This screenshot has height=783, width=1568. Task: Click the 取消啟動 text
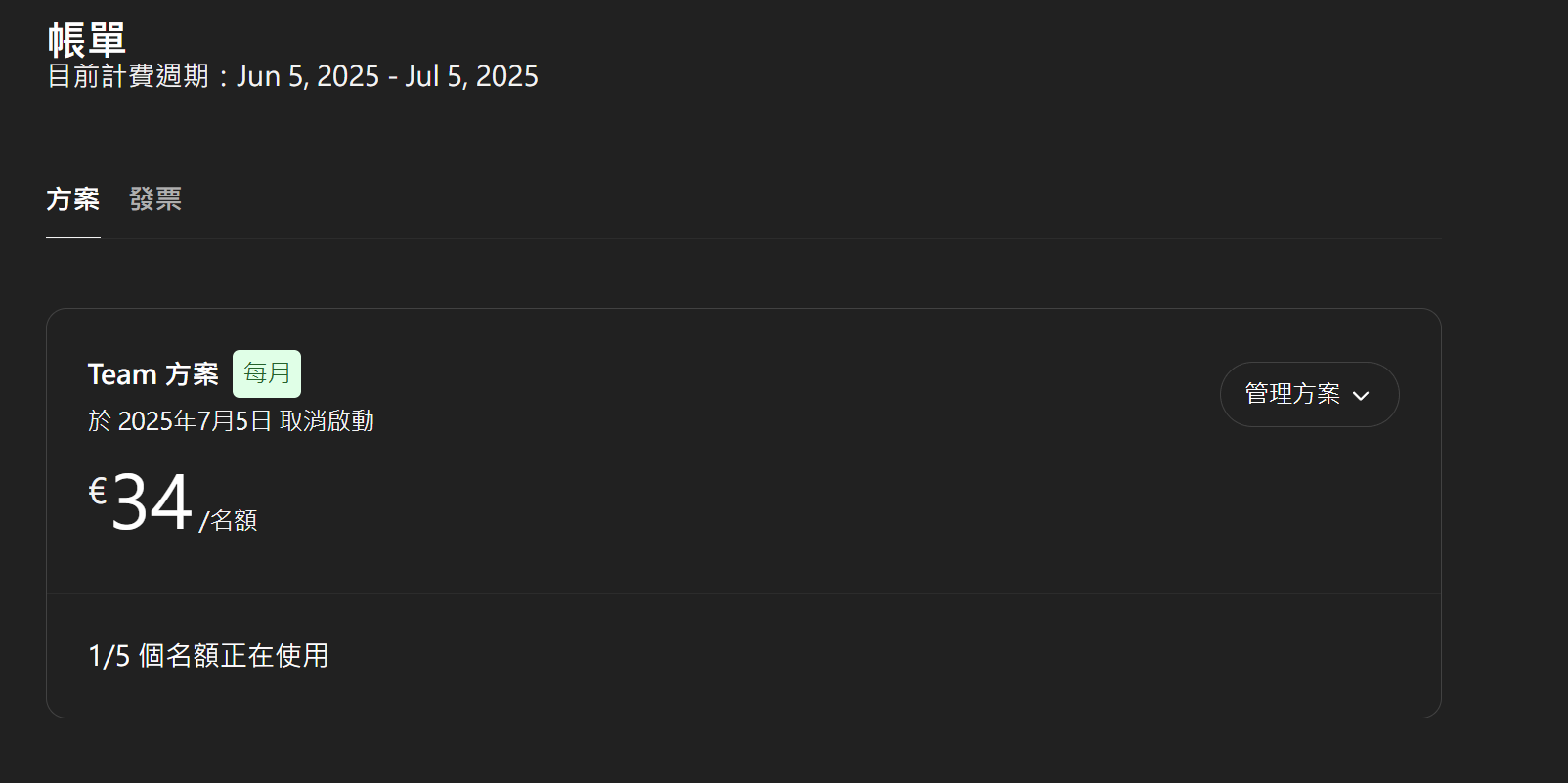coord(327,421)
